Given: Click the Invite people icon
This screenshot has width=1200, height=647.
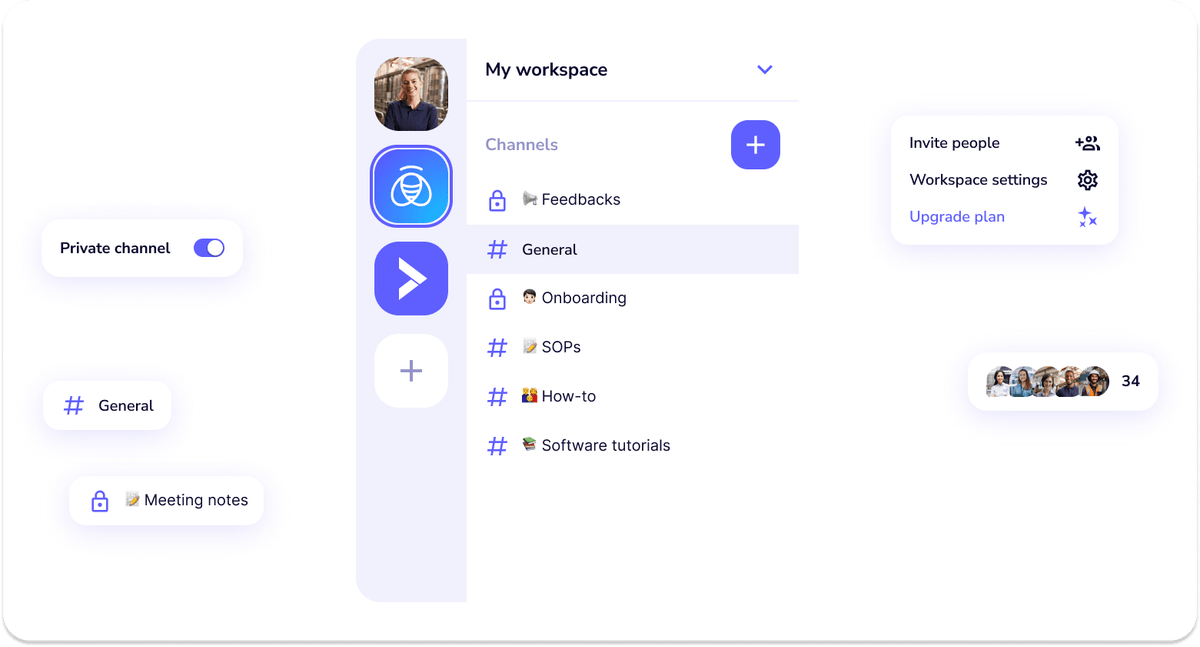Looking at the screenshot, I should click(x=1087, y=142).
